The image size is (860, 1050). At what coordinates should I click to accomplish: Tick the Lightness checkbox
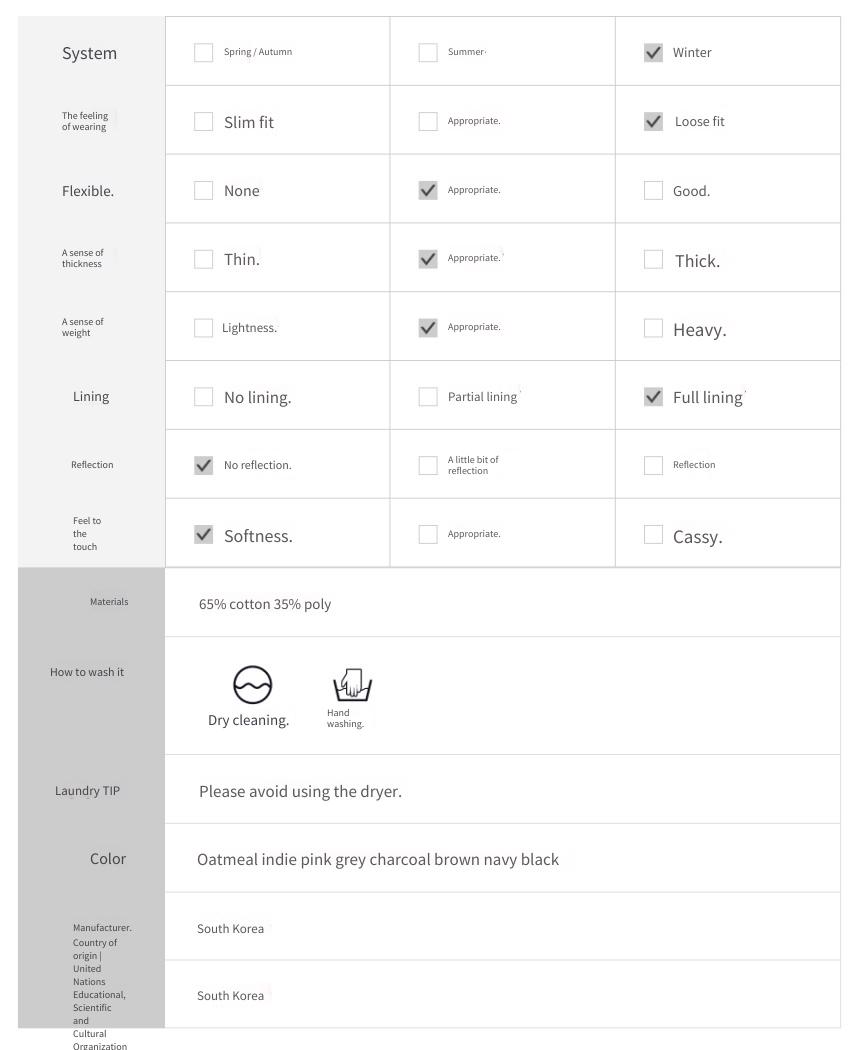[204, 328]
